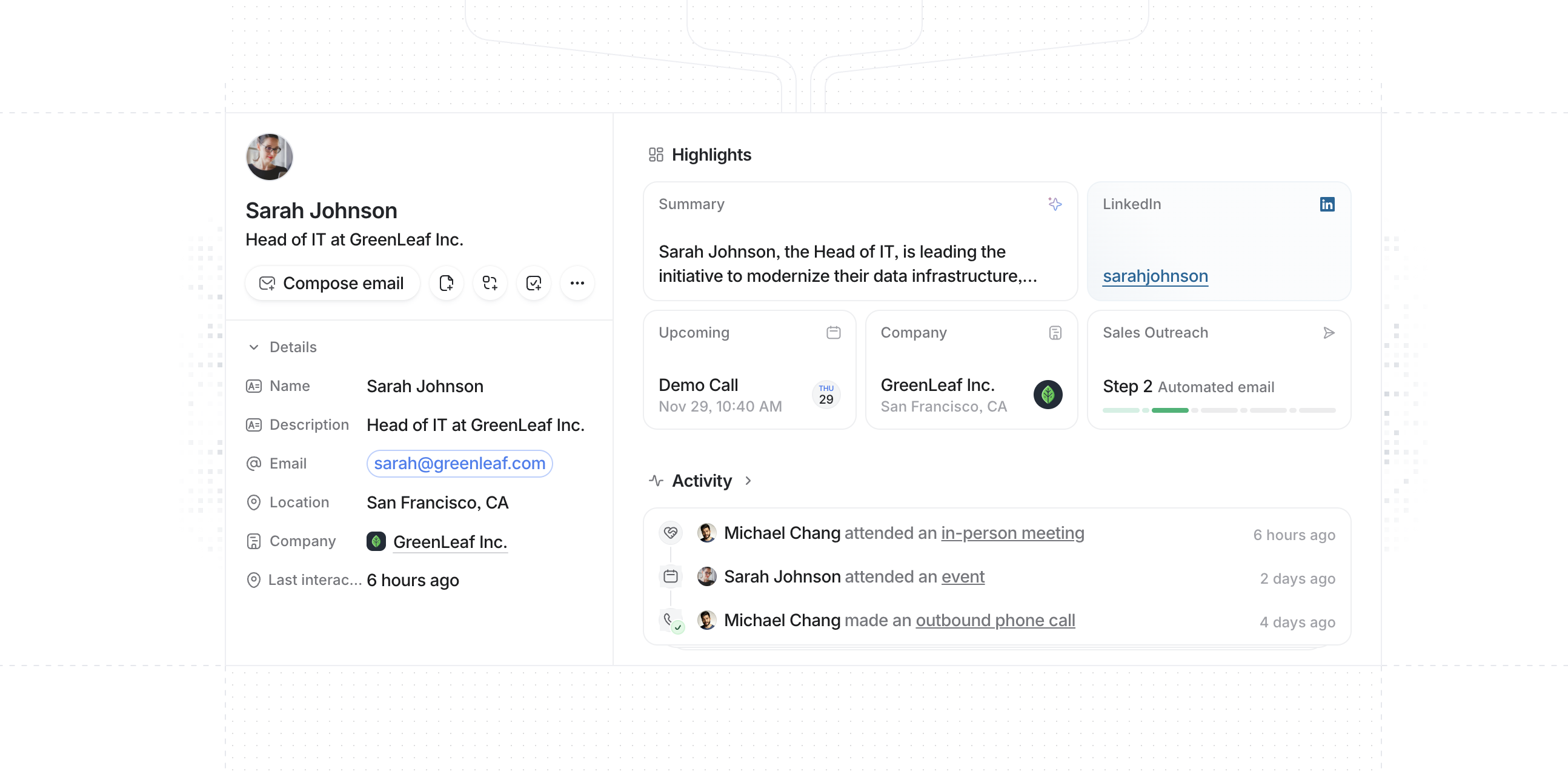
Task: Expand Activity with the chevron arrow
Action: [748, 481]
